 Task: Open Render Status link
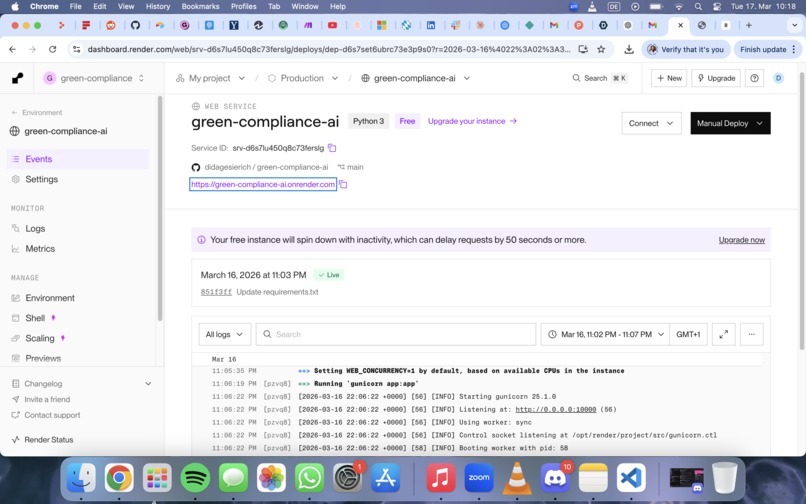(x=43, y=440)
